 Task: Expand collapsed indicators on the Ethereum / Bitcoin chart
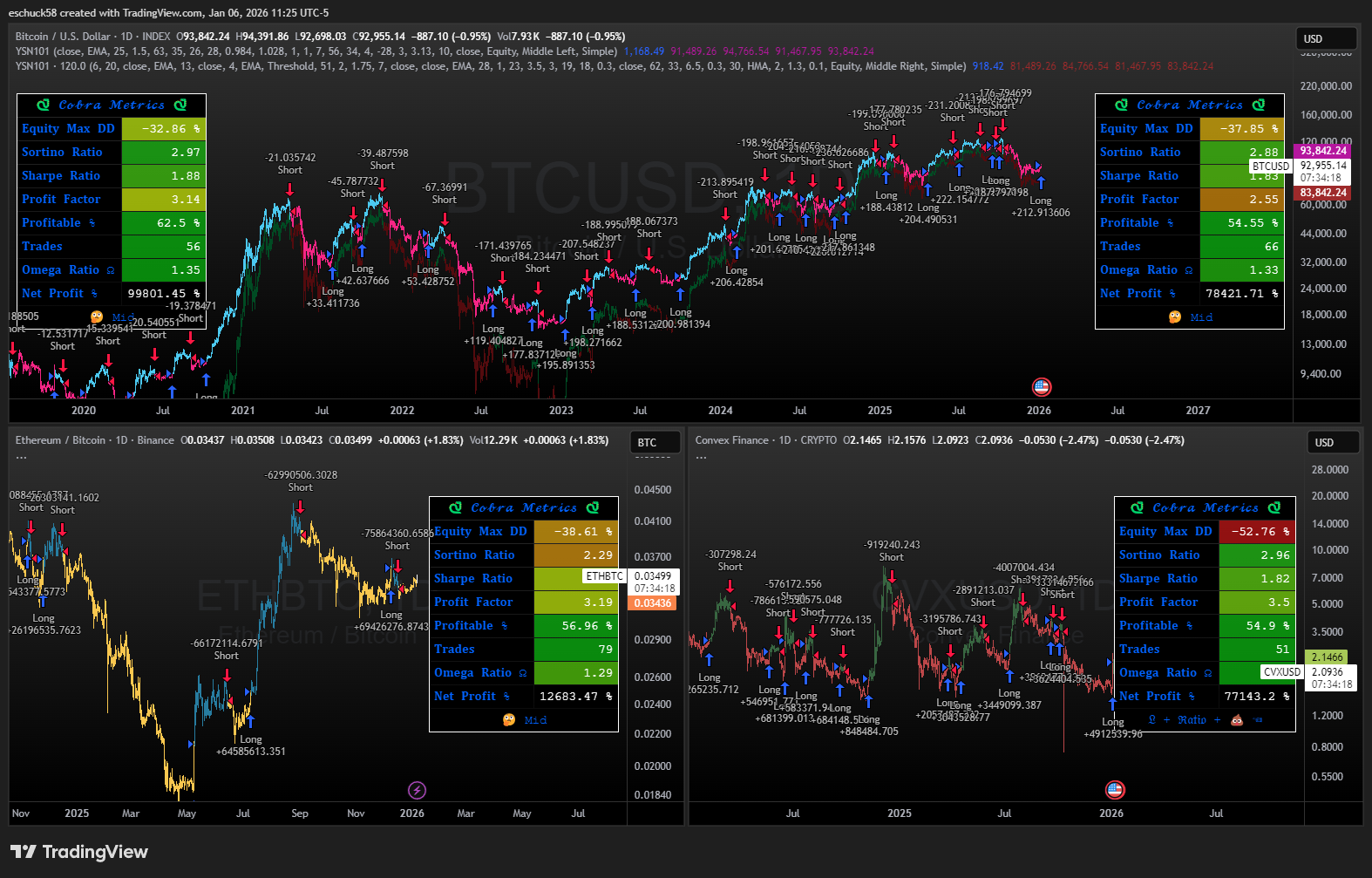tap(21, 457)
